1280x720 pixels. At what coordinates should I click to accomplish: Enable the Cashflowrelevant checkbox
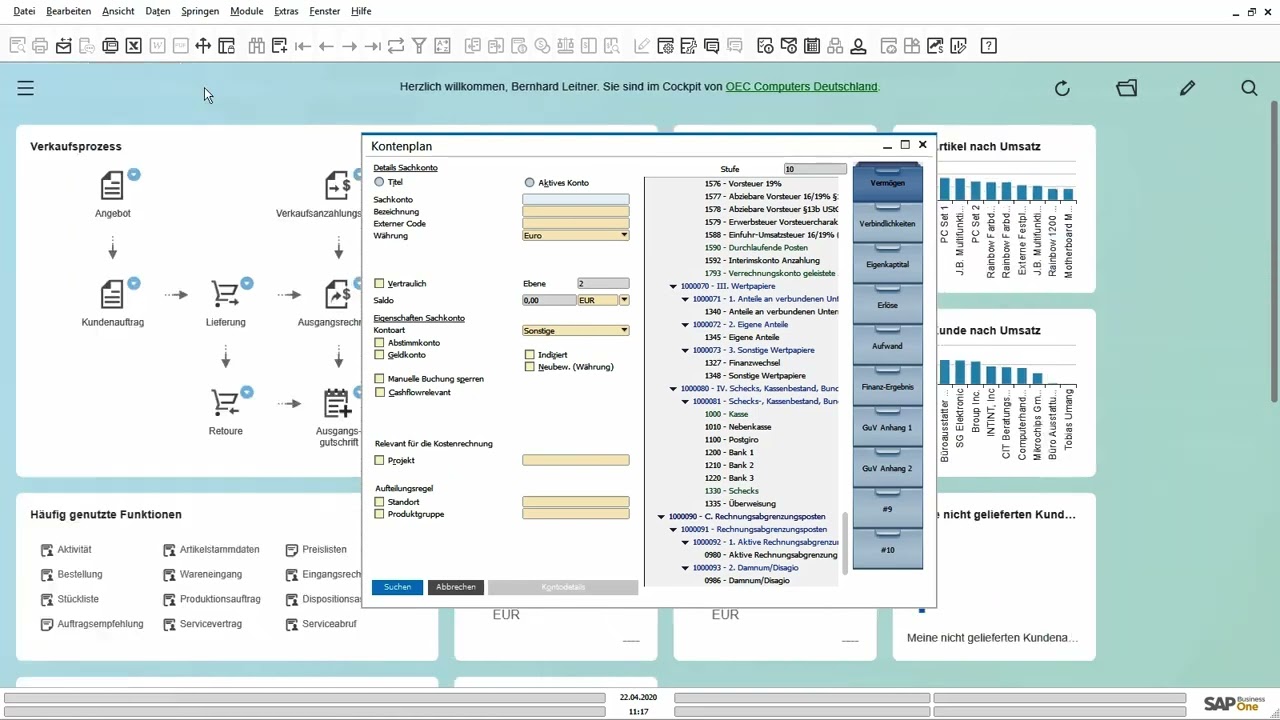point(379,393)
